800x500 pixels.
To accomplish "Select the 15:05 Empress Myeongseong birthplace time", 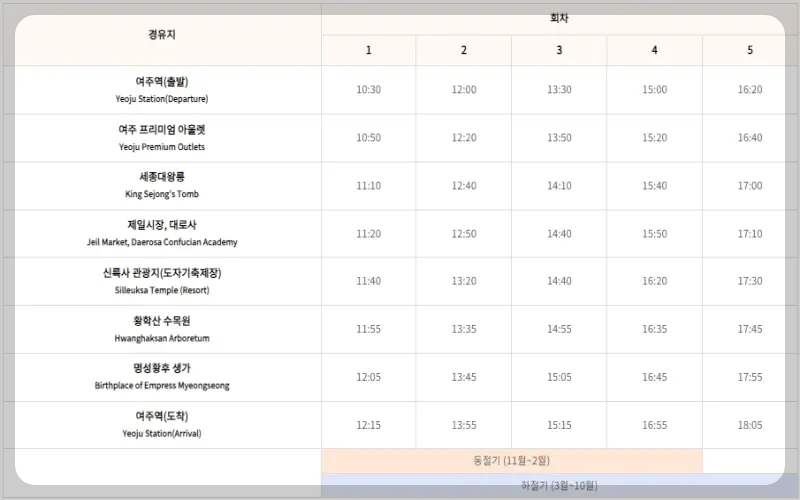I will click(559, 377).
